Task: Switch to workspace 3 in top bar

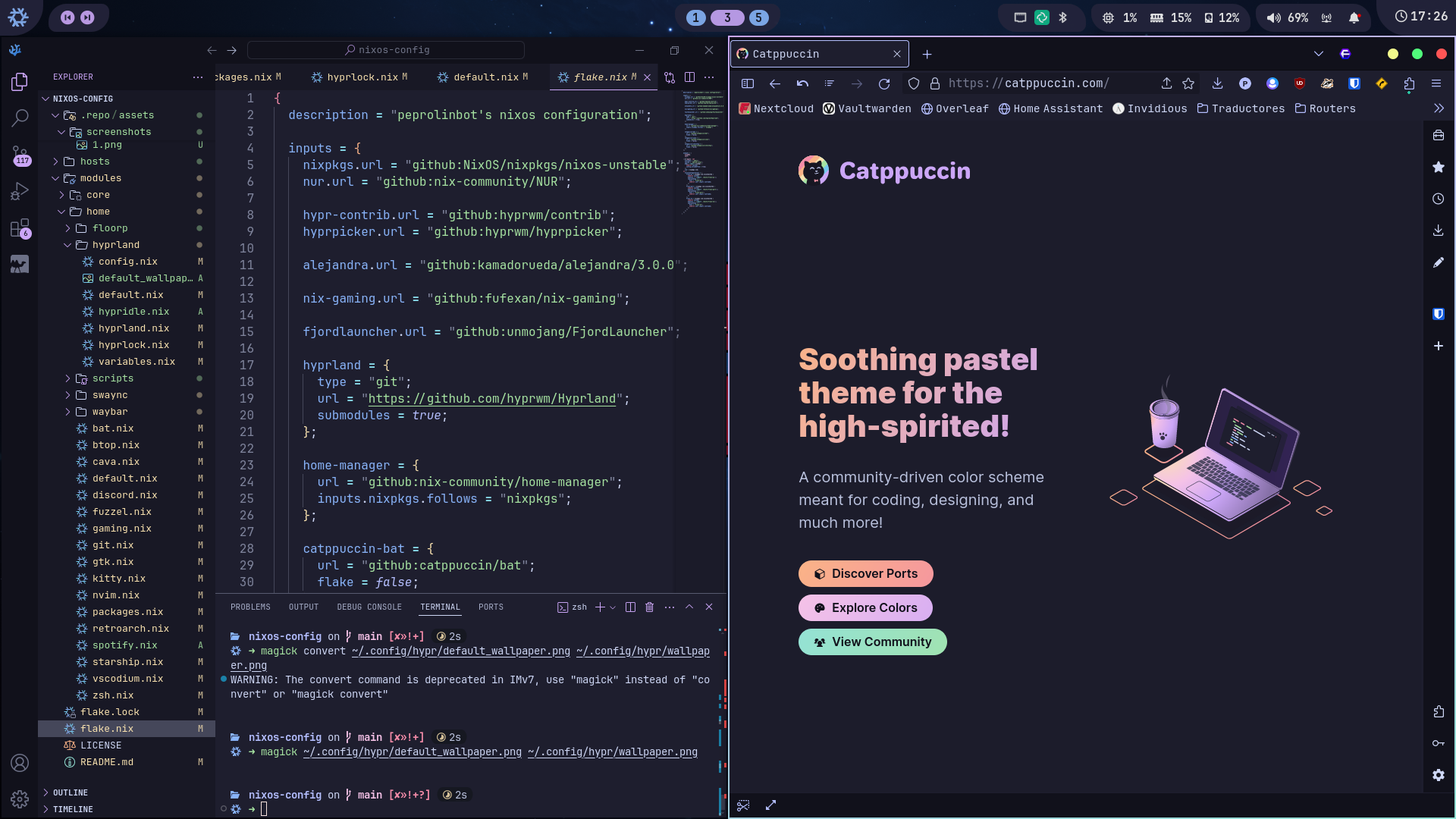Action: tap(727, 17)
